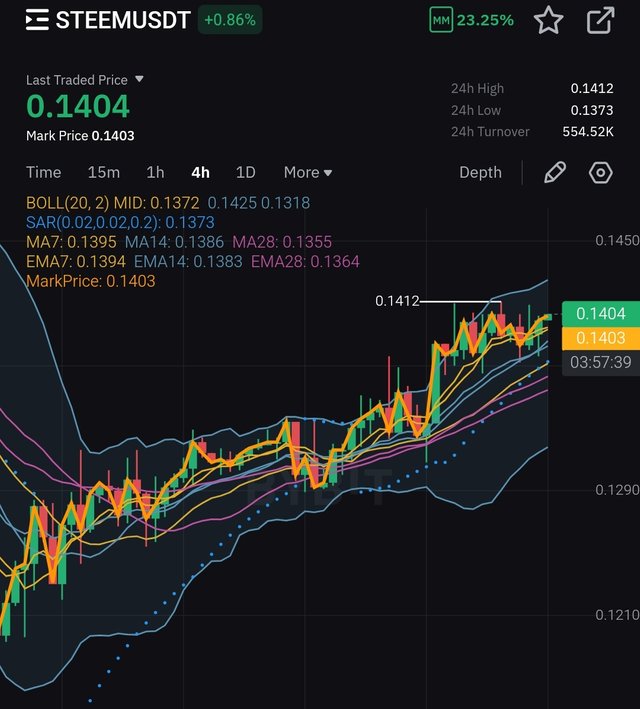Tap the 23.25% margin rate value
Screen dimensions: 640x709
(x=485, y=20)
